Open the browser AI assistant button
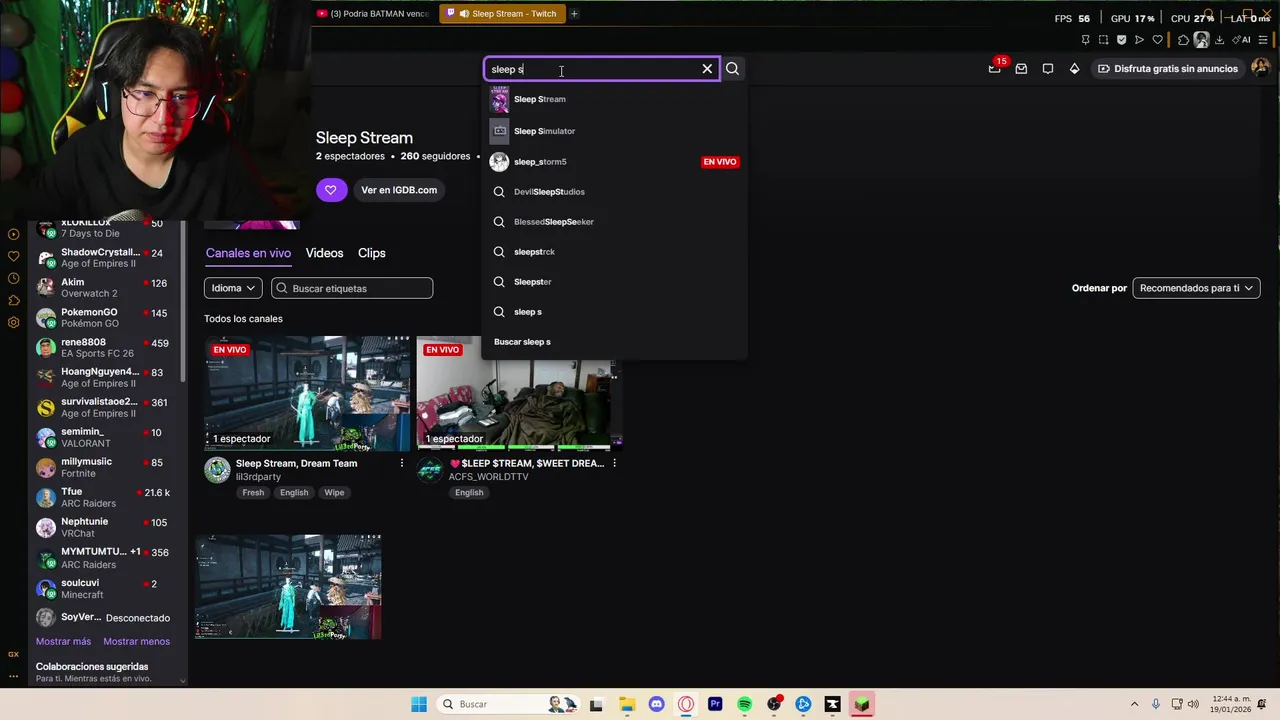Image resolution: width=1280 pixels, height=720 pixels. coord(1242,40)
